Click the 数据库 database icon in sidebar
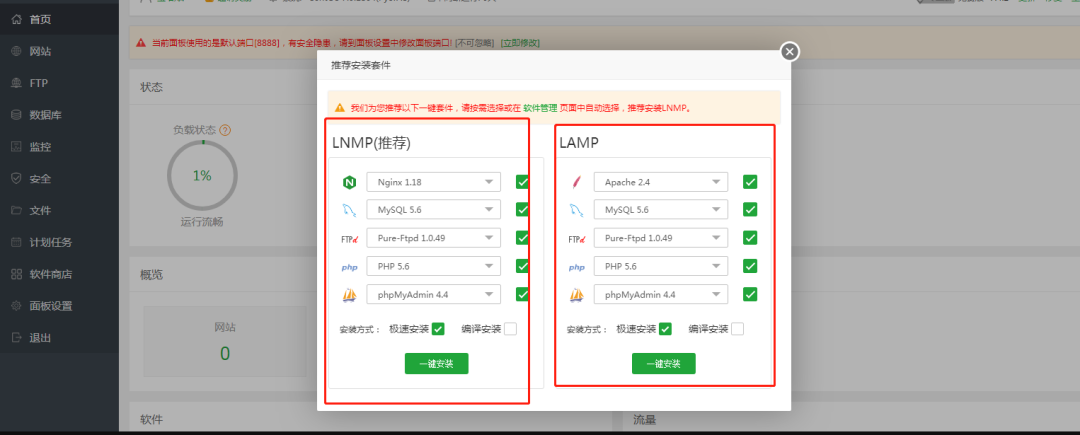The height and width of the screenshot is (435, 1080). 17,114
